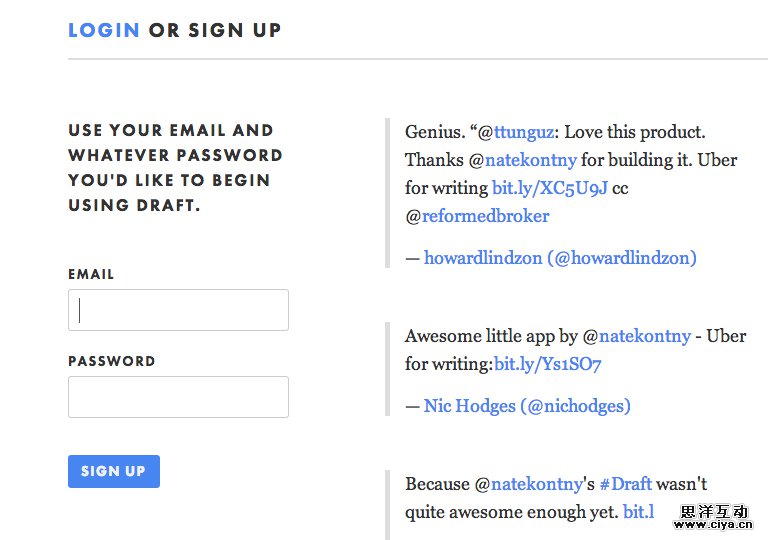Open howardlindzon (@howardlindzon) author link

pyautogui.click(x=560, y=258)
